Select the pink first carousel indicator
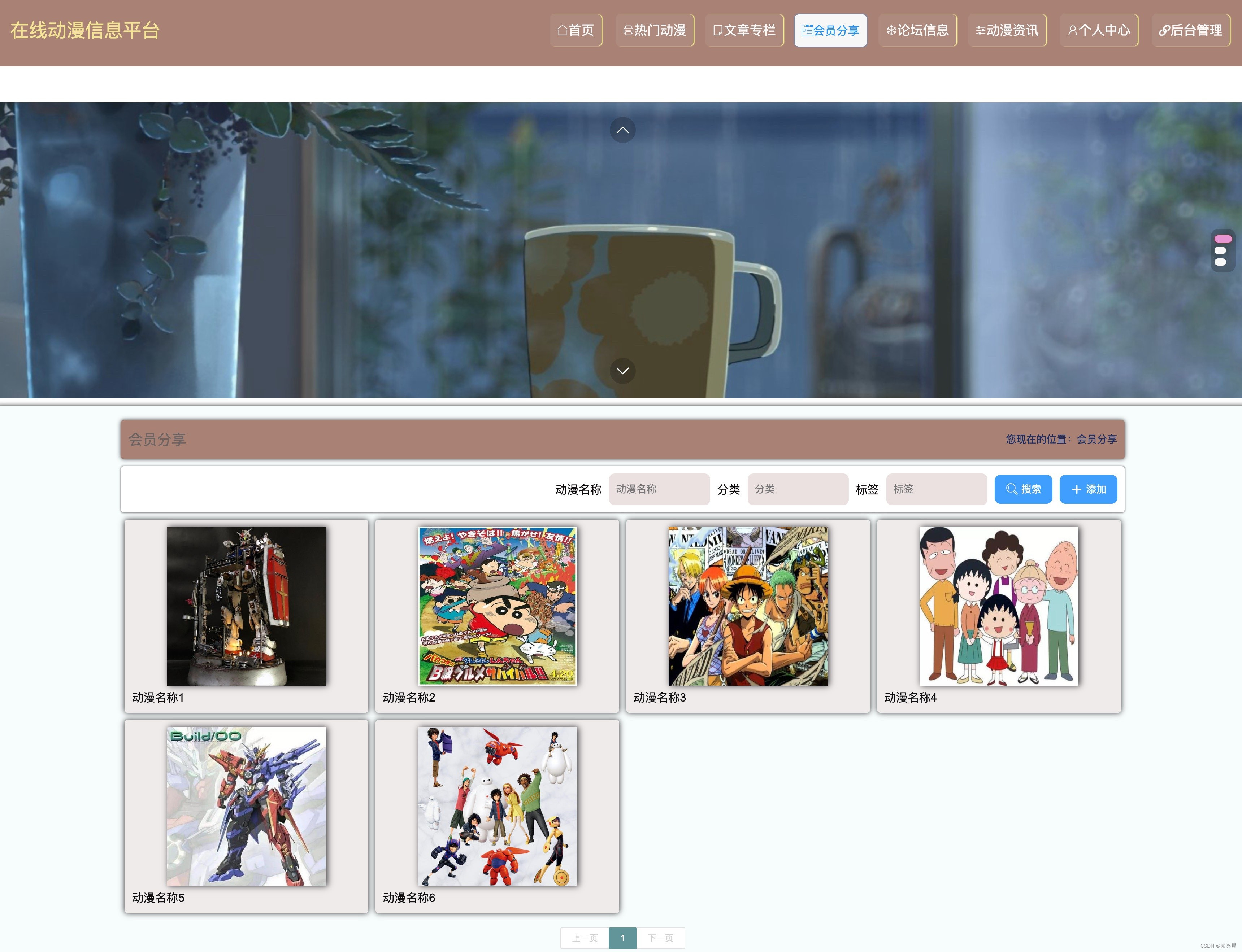 tap(1222, 239)
